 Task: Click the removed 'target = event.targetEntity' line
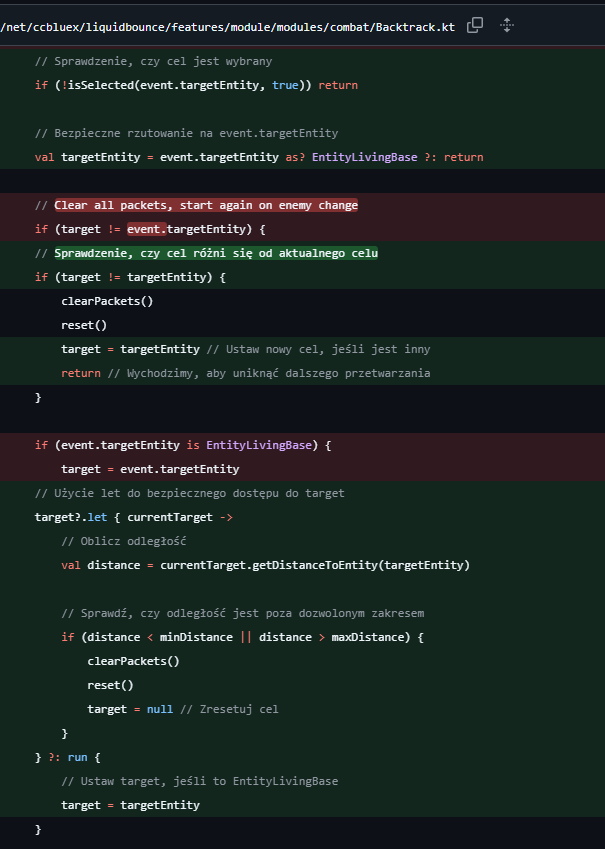tap(150, 469)
